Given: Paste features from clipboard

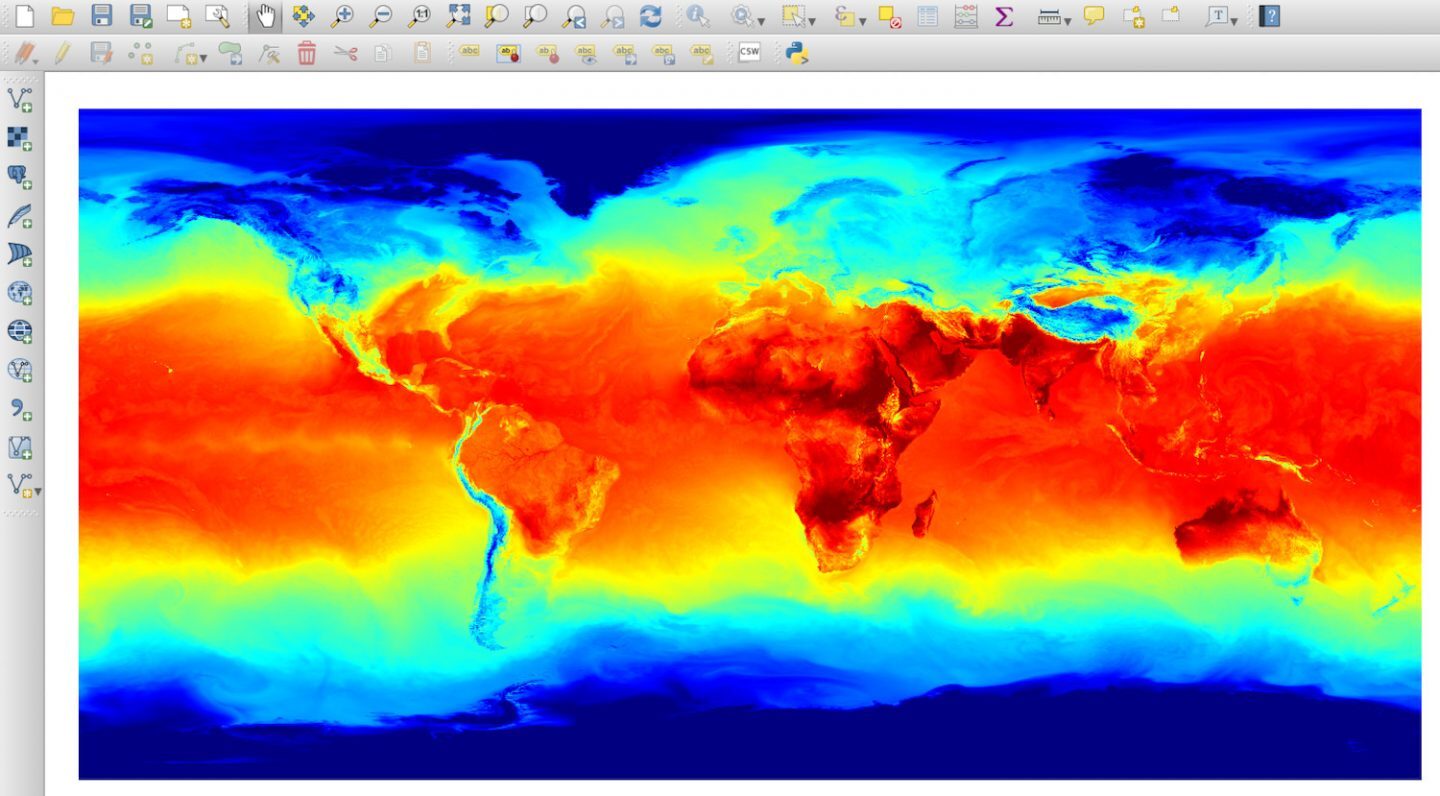Looking at the screenshot, I should 422,53.
